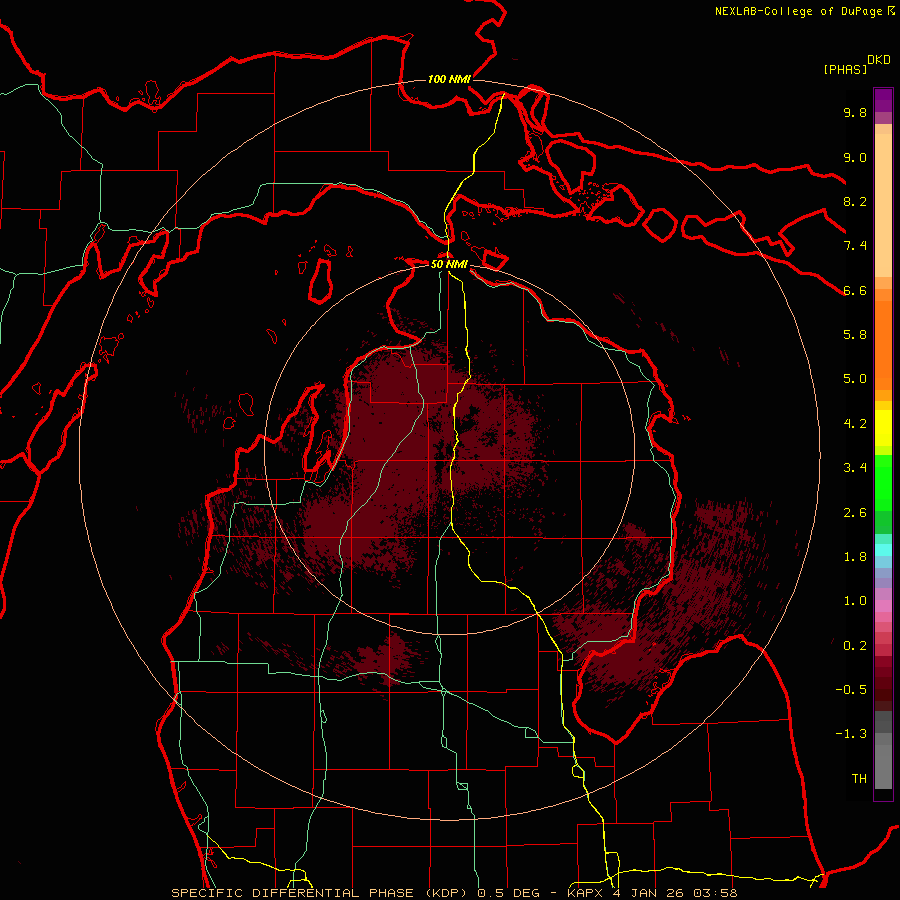Click the bright green segment of the color bar

(883, 483)
